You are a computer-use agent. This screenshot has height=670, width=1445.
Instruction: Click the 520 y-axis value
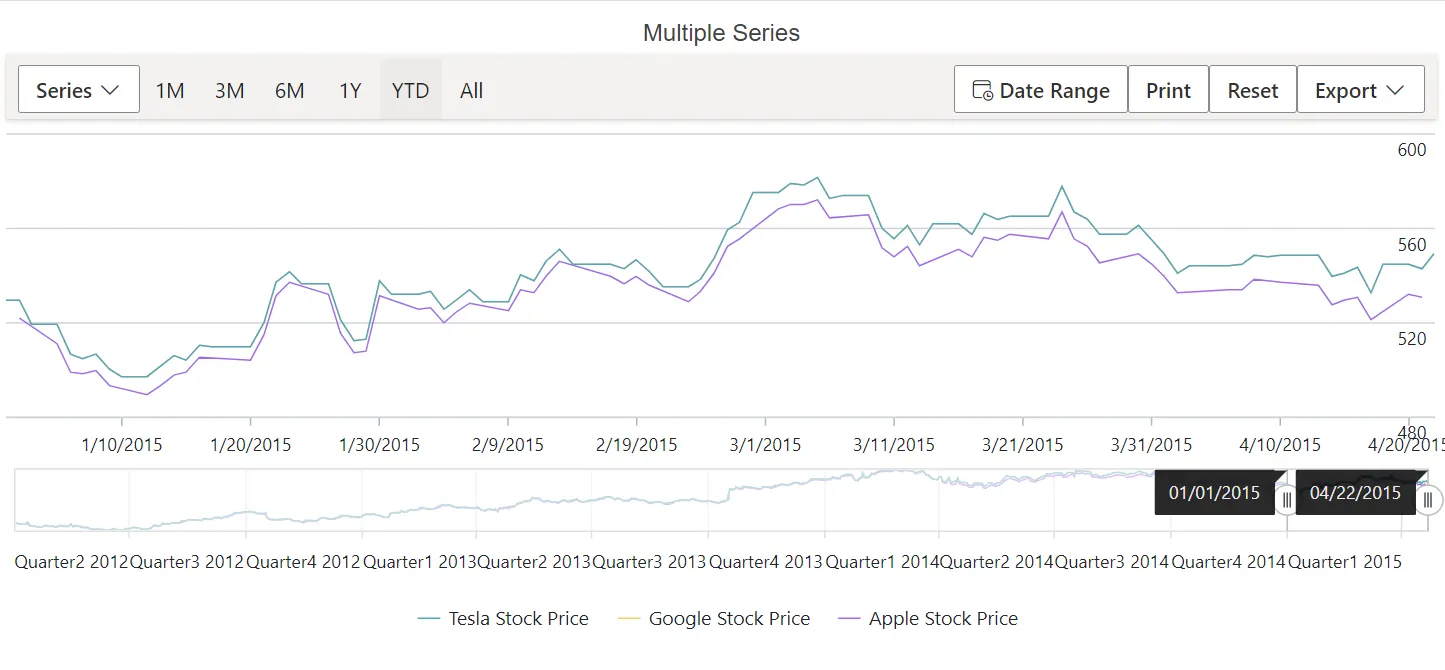(x=1412, y=338)
